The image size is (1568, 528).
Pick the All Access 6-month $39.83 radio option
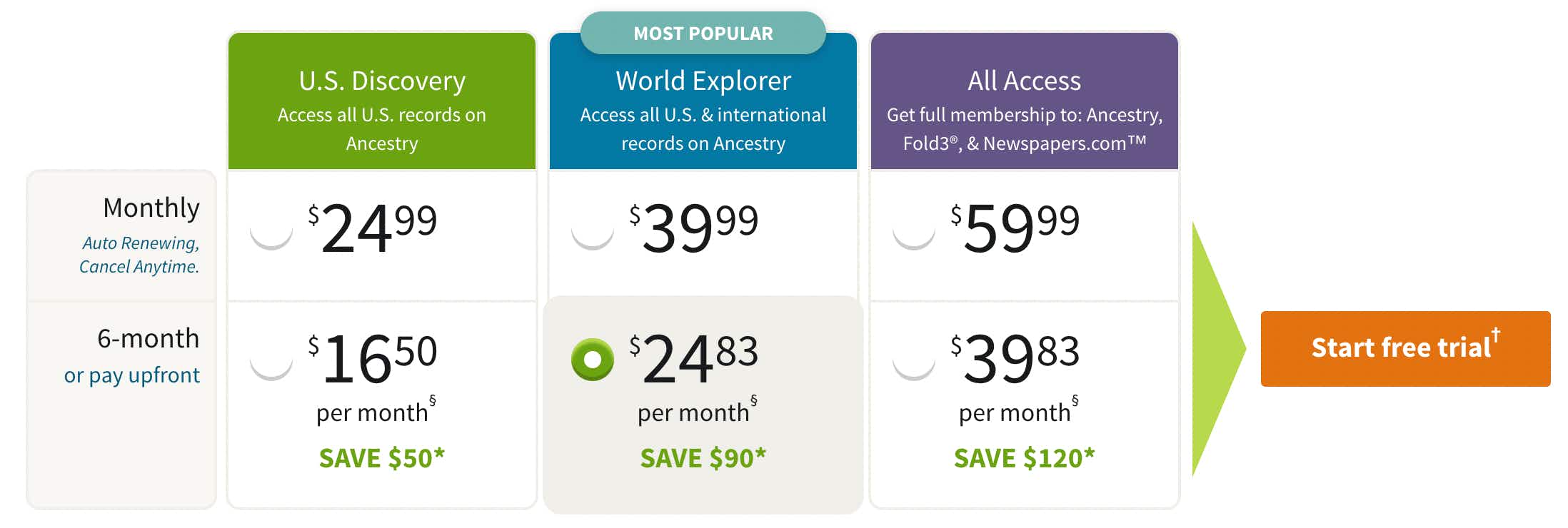click(914, 360)
